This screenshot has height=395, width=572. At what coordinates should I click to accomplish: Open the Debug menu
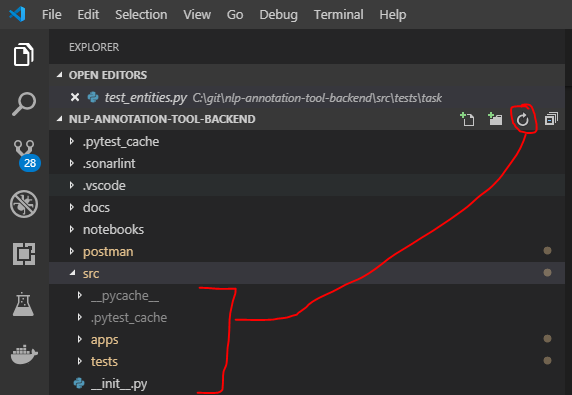pyautogui.click(x=278, y=15)
